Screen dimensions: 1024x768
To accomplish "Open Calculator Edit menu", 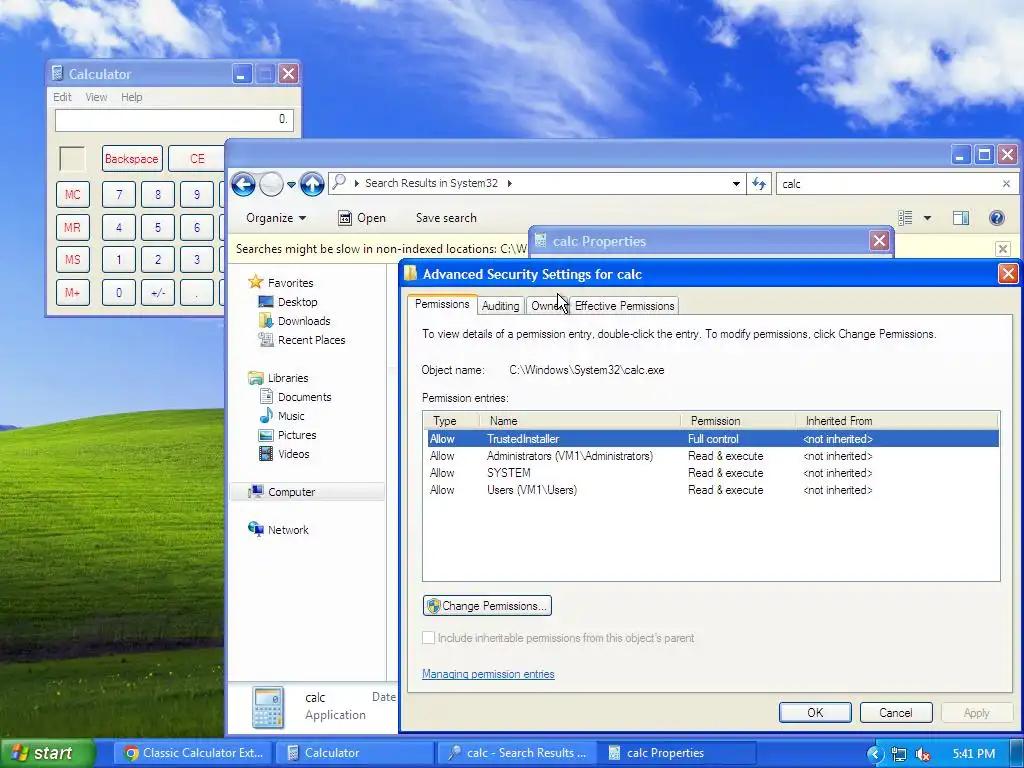I will [62, 97].
